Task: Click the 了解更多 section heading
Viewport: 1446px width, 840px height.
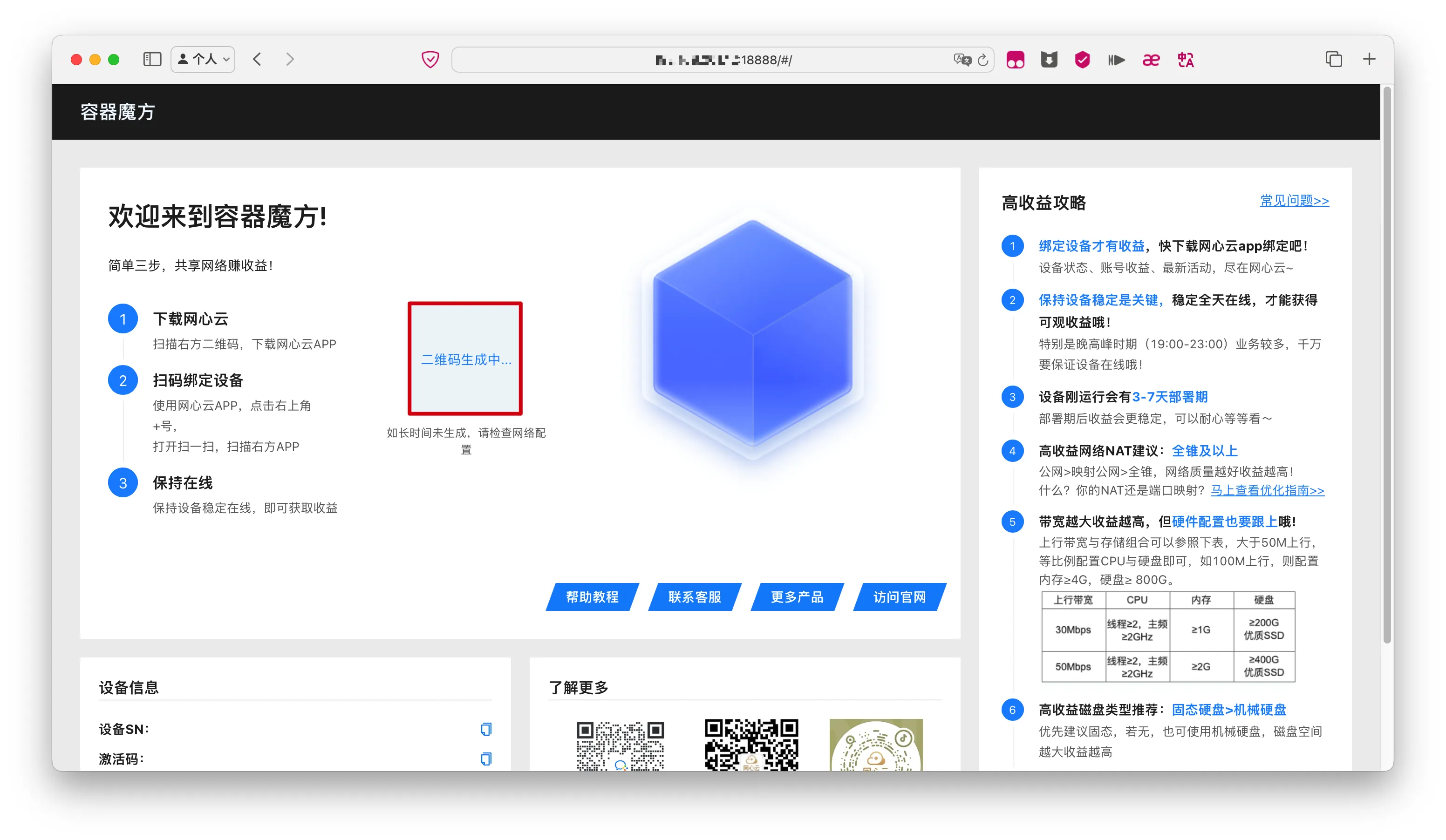Action: [579, 687]
